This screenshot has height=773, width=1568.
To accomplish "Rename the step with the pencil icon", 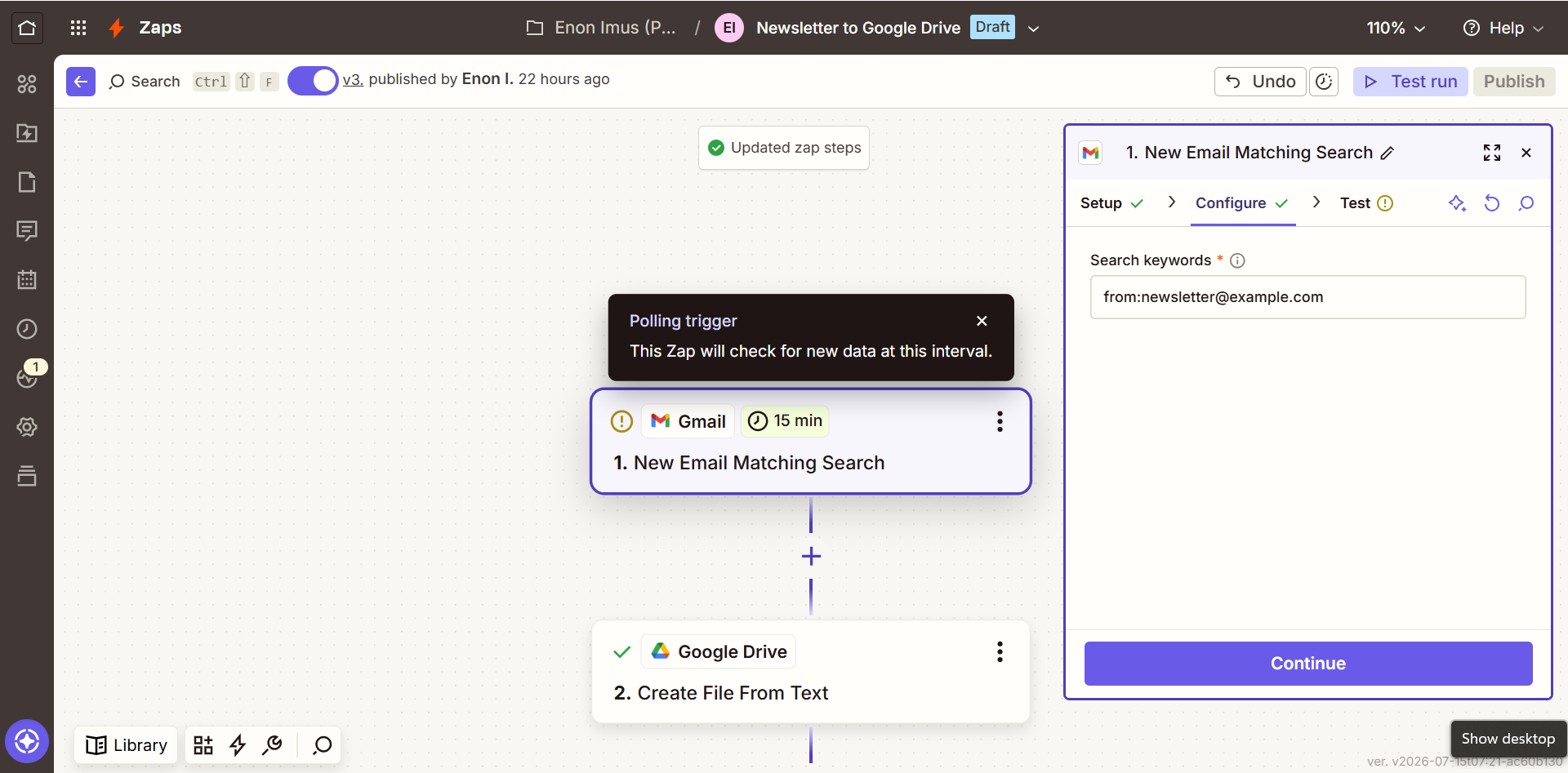I will point(1388,153).
